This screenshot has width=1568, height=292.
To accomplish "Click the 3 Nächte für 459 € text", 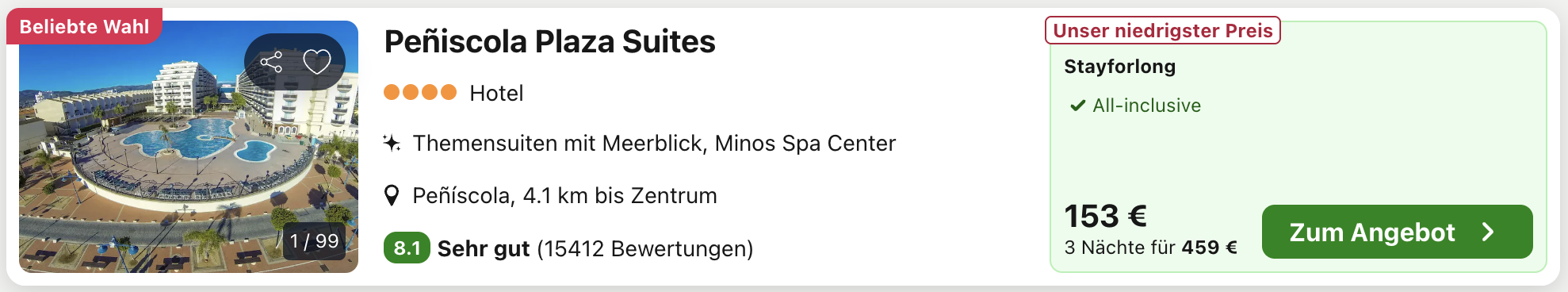I will coord(1150,248).
